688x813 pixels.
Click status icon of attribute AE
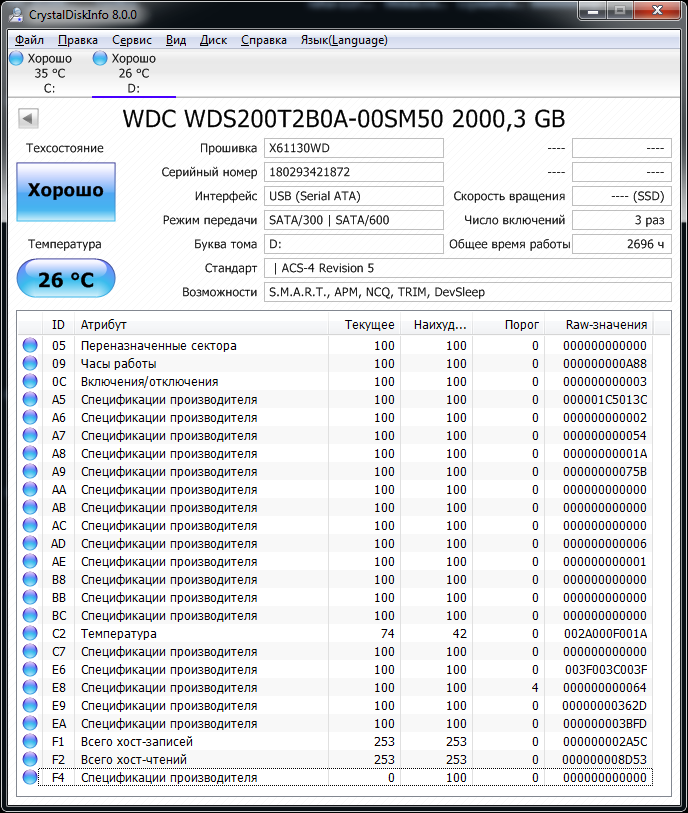point(30,561)
